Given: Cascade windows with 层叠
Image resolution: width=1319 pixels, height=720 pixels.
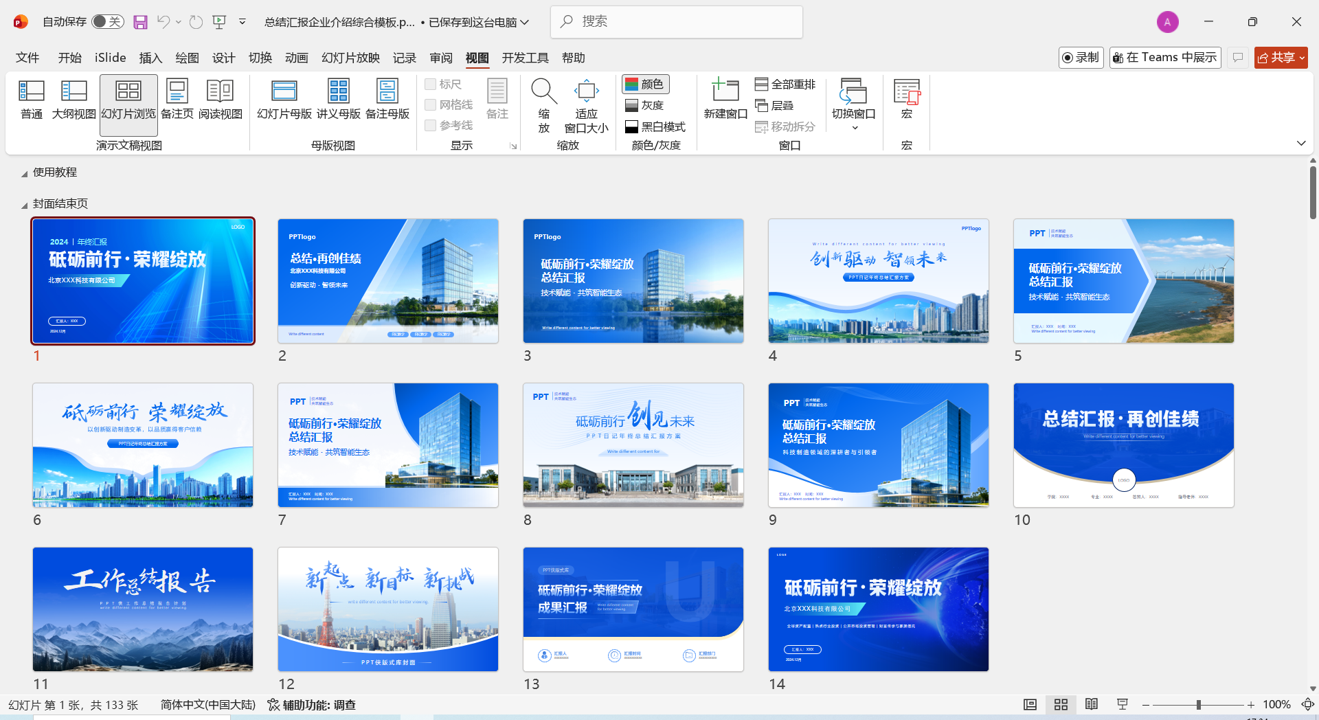Looking at the screenshot, I should click(775, 105).
